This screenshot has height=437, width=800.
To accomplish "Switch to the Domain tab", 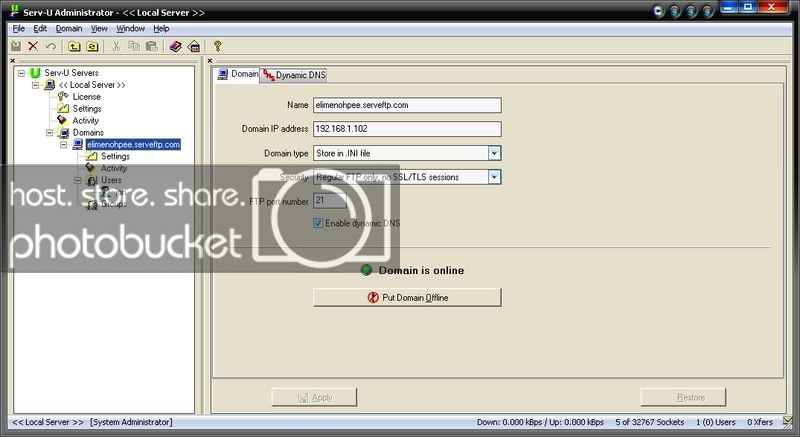I will [238, 74].
